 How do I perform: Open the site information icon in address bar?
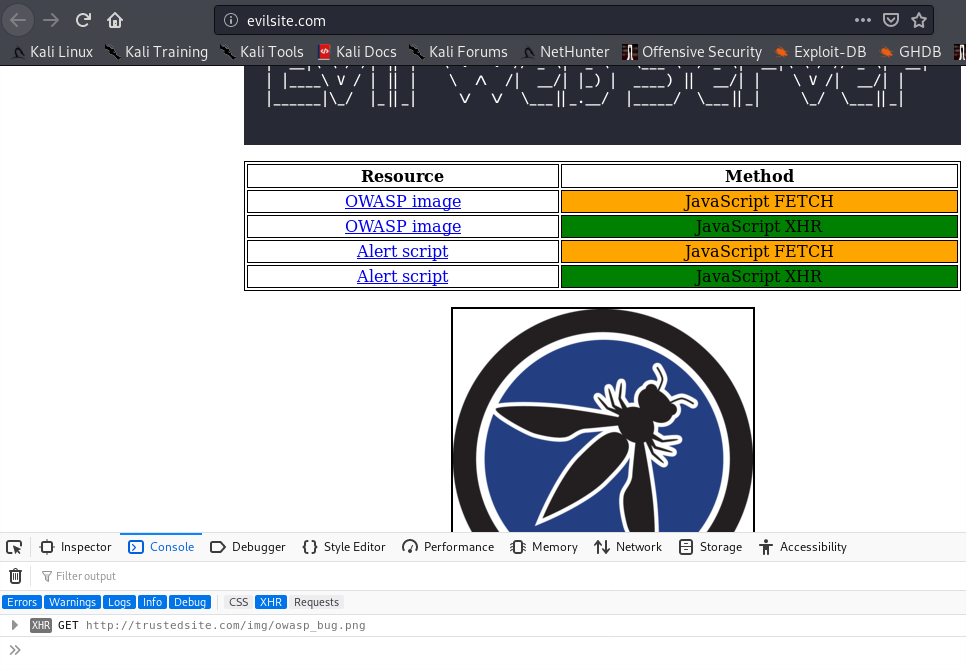pyautogui.click(x=231, y=20)
